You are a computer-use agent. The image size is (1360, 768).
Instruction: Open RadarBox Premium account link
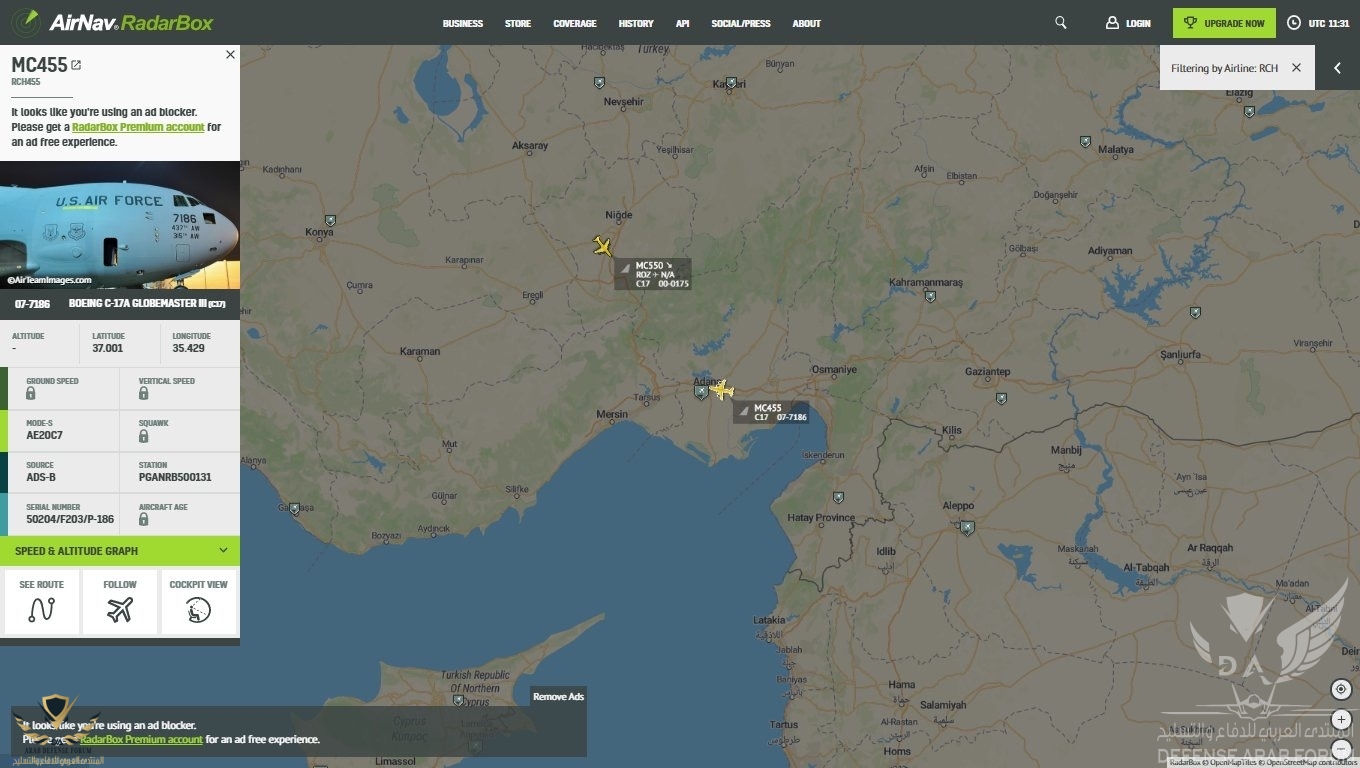pyautogui.click(x=138, y=127)
